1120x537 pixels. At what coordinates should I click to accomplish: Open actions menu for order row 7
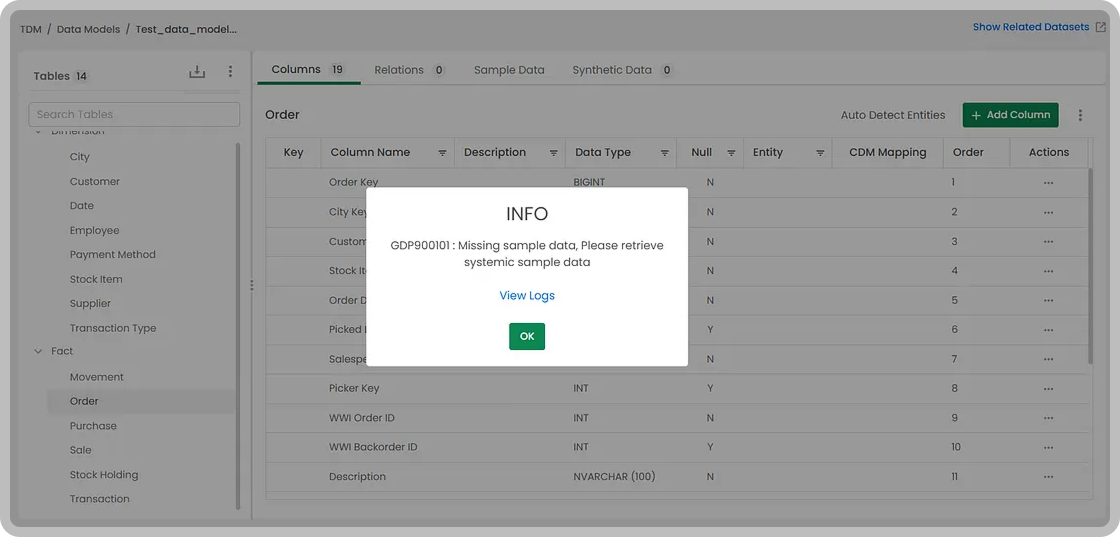pos(1049,359)
